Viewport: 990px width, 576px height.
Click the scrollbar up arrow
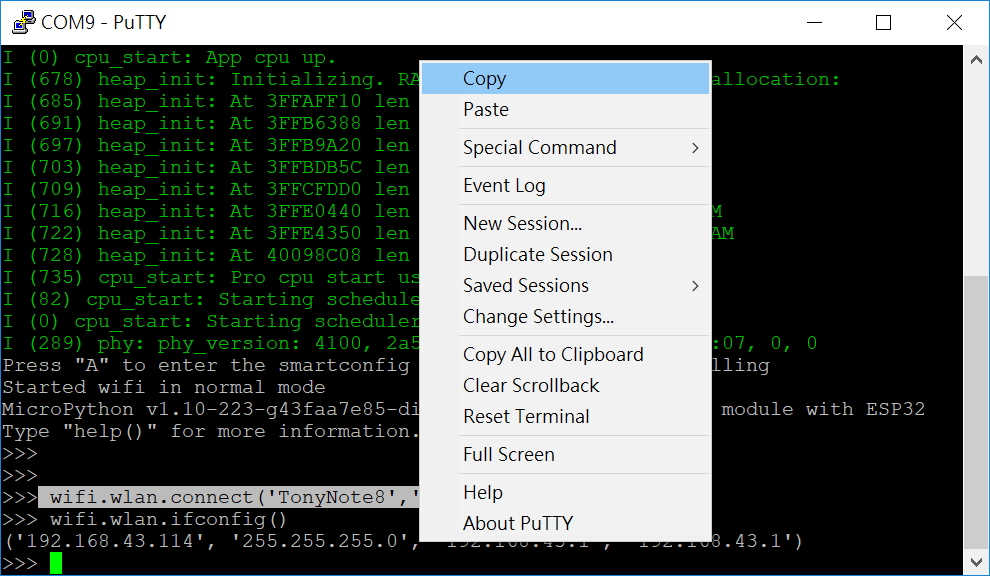[x=977, y=58]
